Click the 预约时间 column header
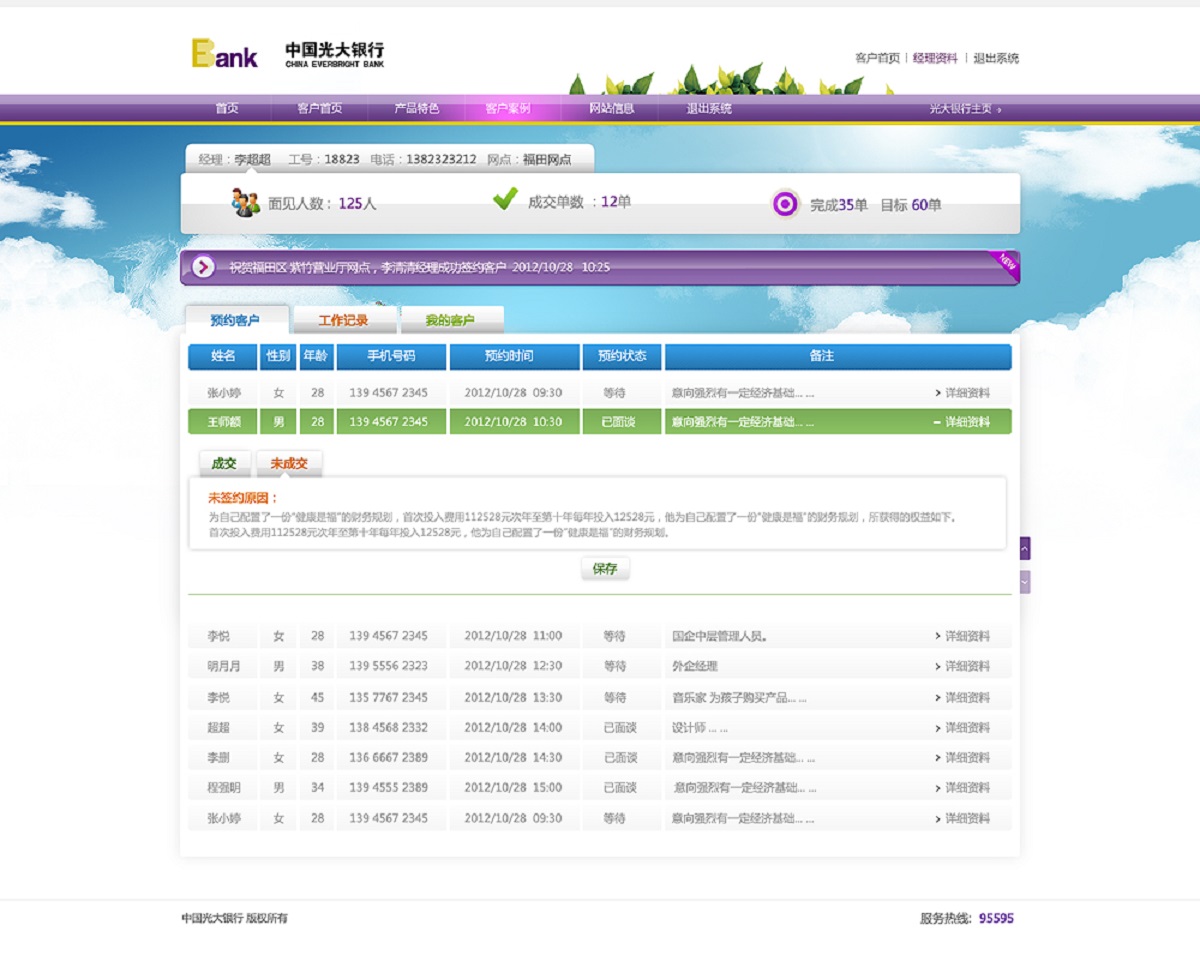 [514, 356]
